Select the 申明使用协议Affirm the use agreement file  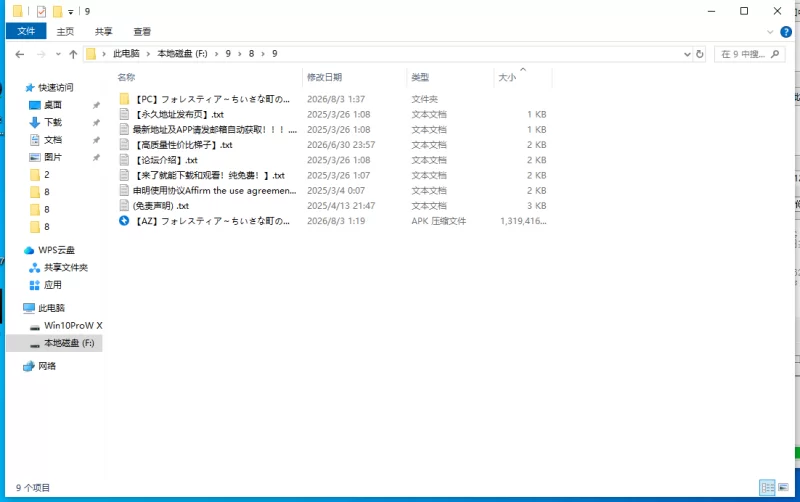pyautogui.click(x=215, y=191)
